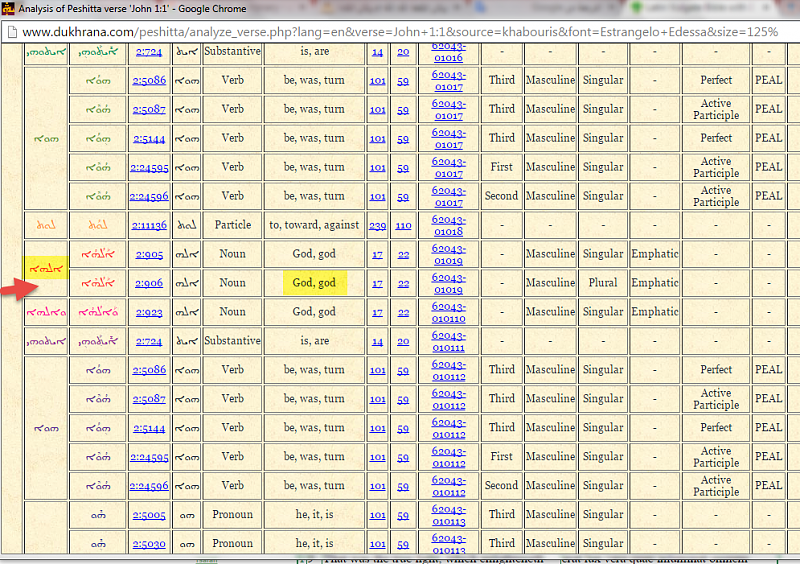Click the 110 link in the Particle row
Viewport: 800px width, 564px height.
(403, 226)
